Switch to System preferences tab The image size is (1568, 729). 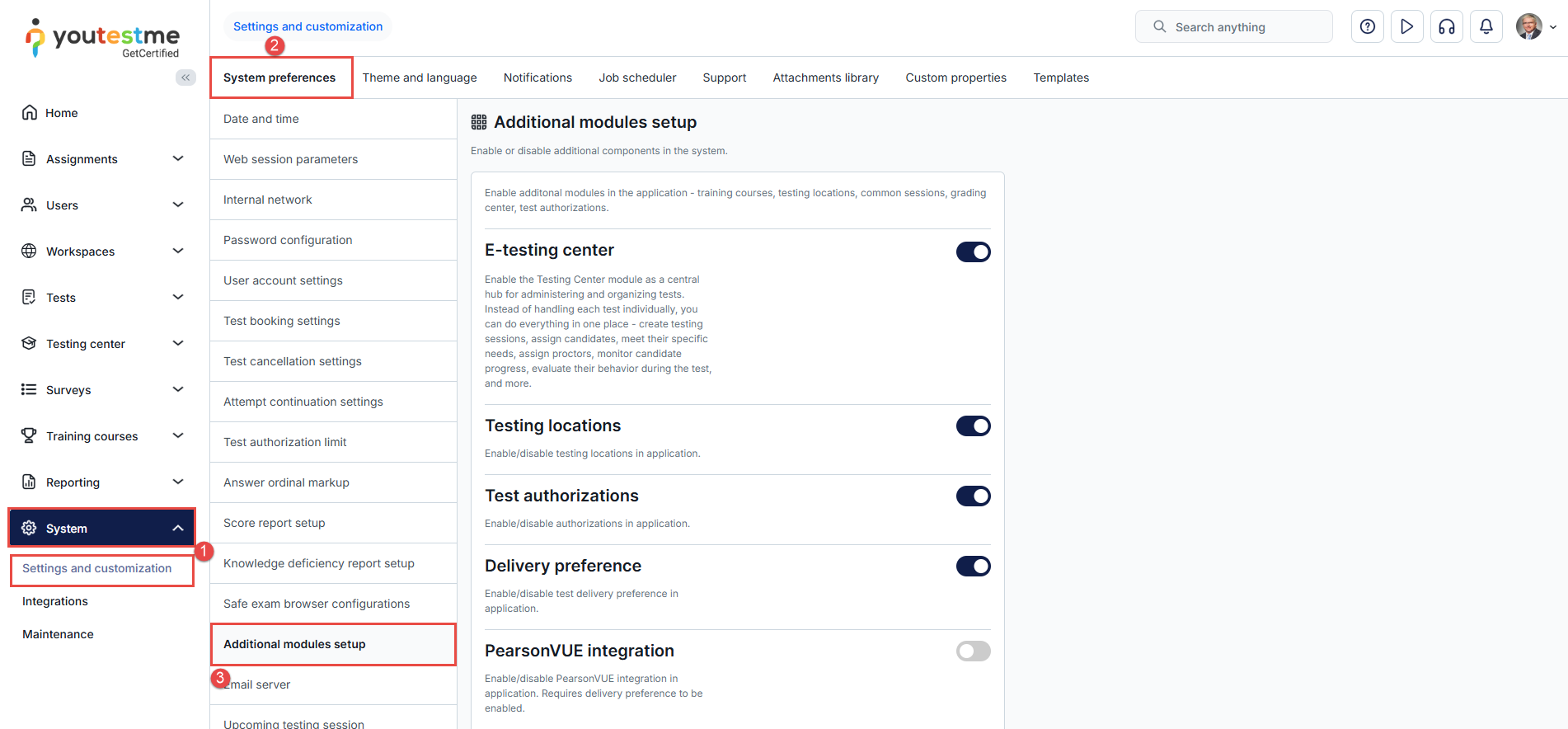[279, 78]
